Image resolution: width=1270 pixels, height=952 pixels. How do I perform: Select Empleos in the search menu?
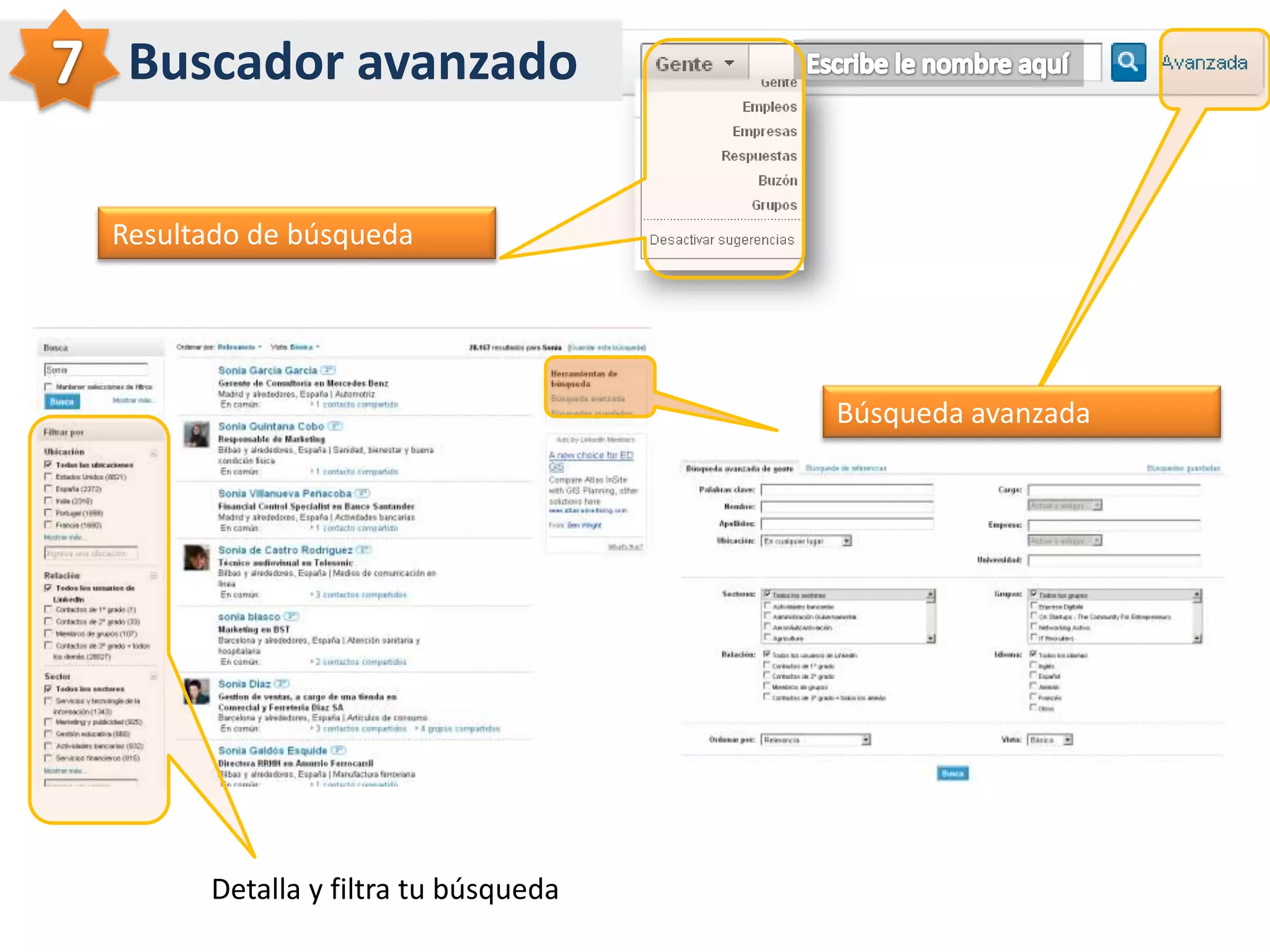coord(770,107)
